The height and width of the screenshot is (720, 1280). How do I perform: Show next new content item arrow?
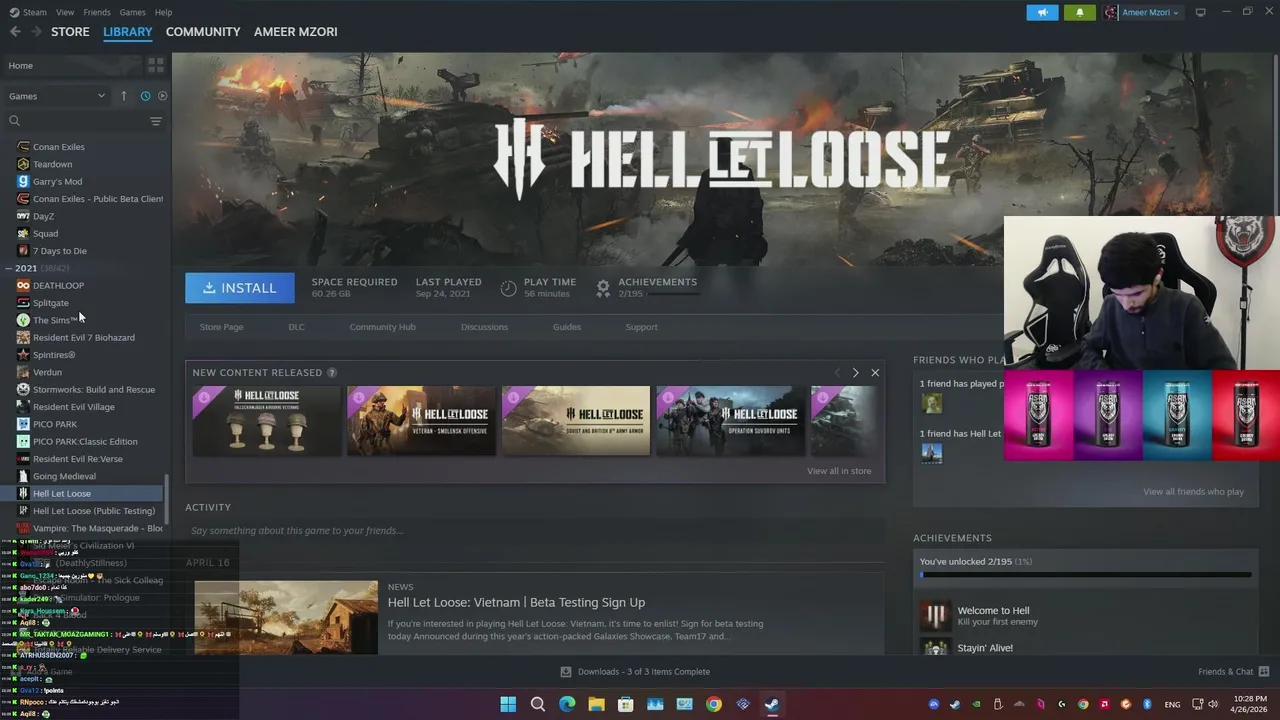click(855, 373)
